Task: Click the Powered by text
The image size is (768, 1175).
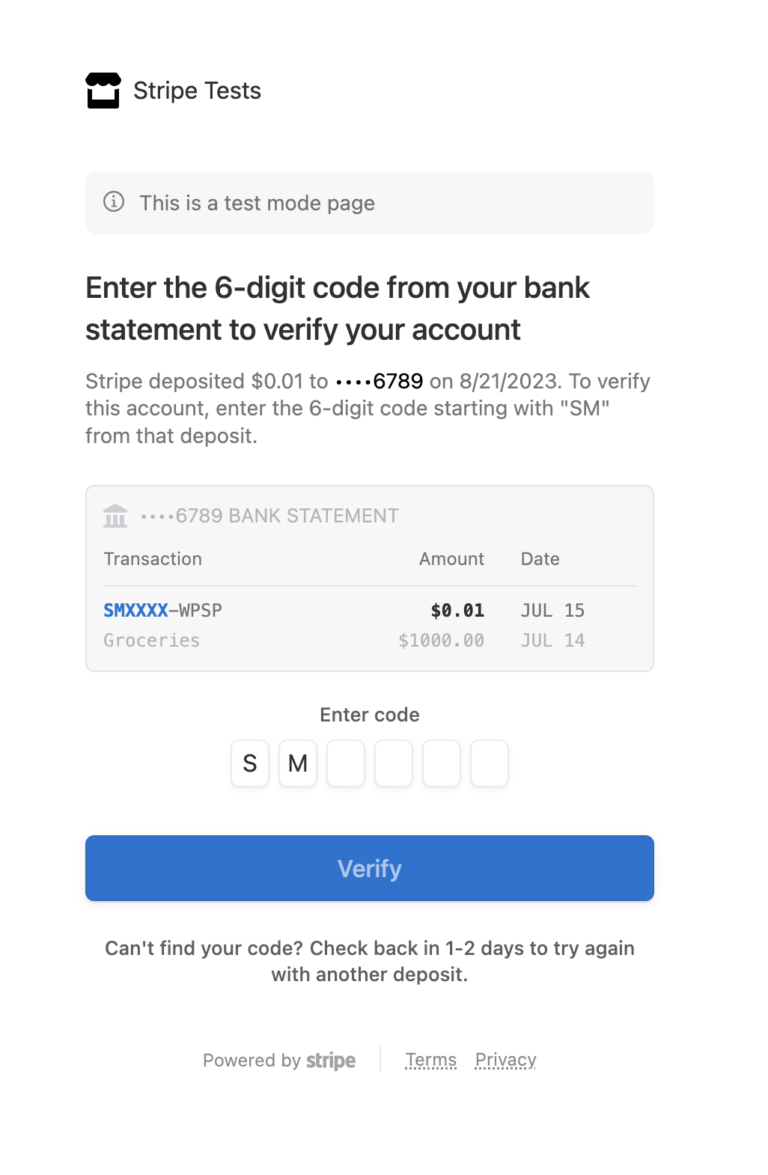Action: click(252, 1060)
